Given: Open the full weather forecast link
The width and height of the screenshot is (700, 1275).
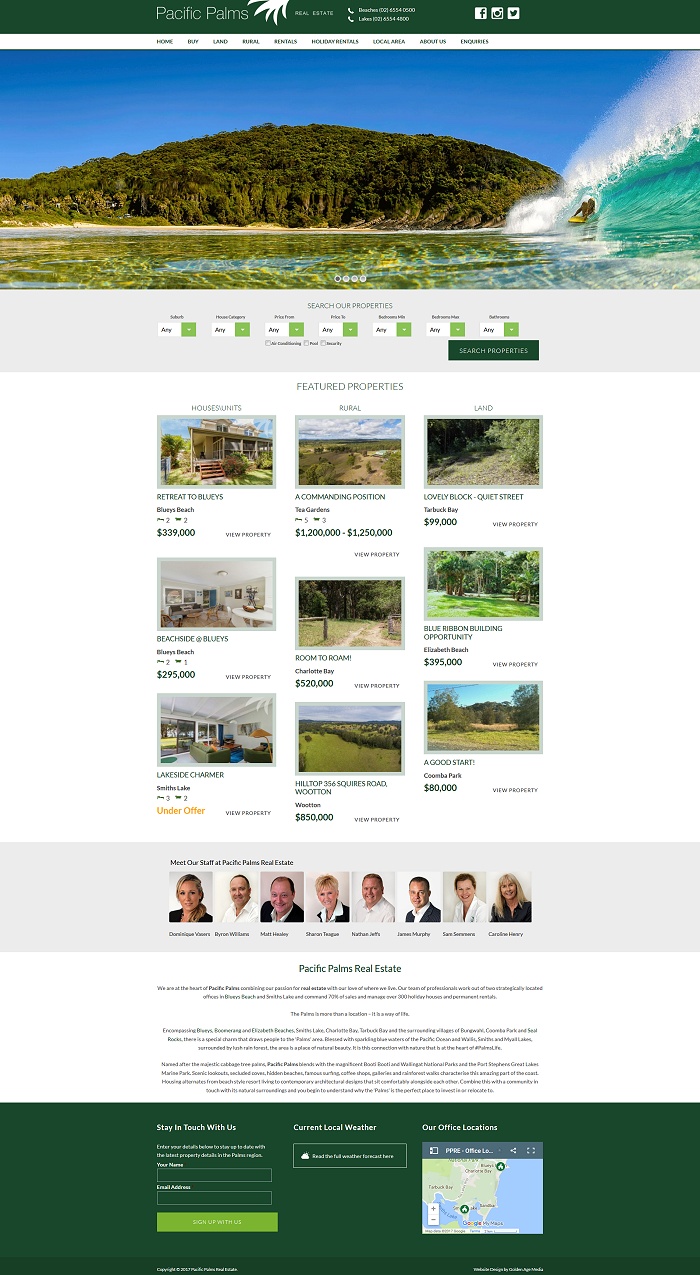Looking at the screenshot, I should [353, 1156].
